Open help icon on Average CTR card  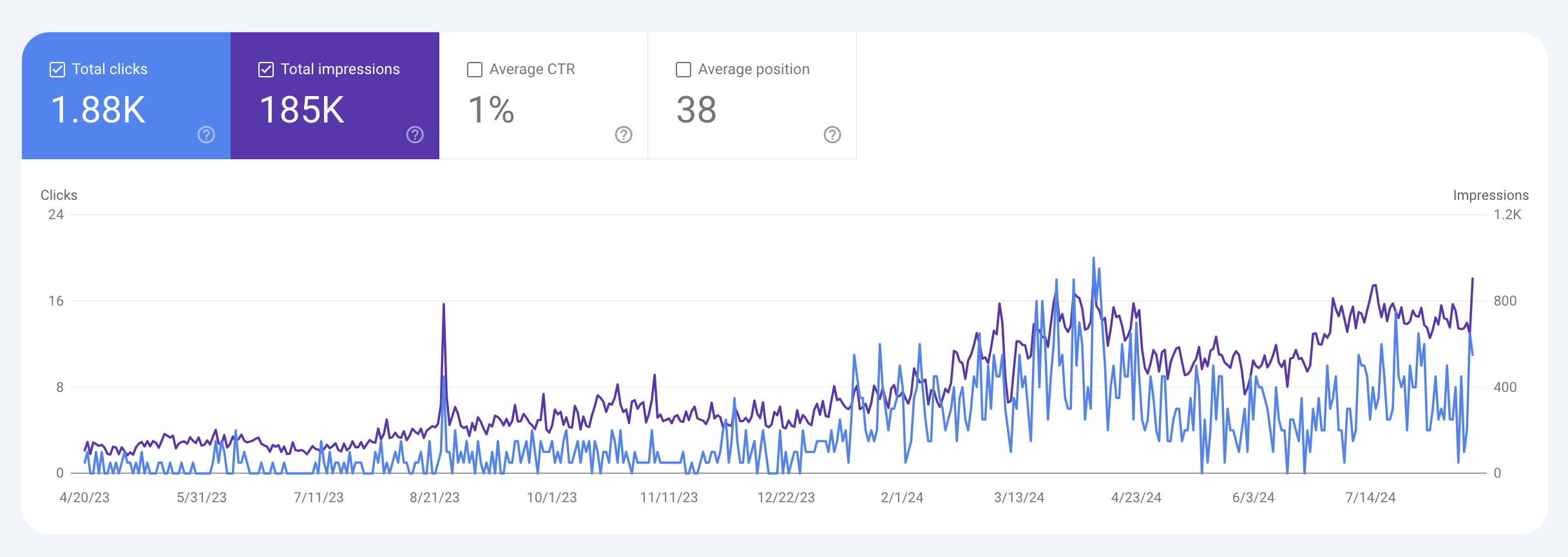[624, 135]
